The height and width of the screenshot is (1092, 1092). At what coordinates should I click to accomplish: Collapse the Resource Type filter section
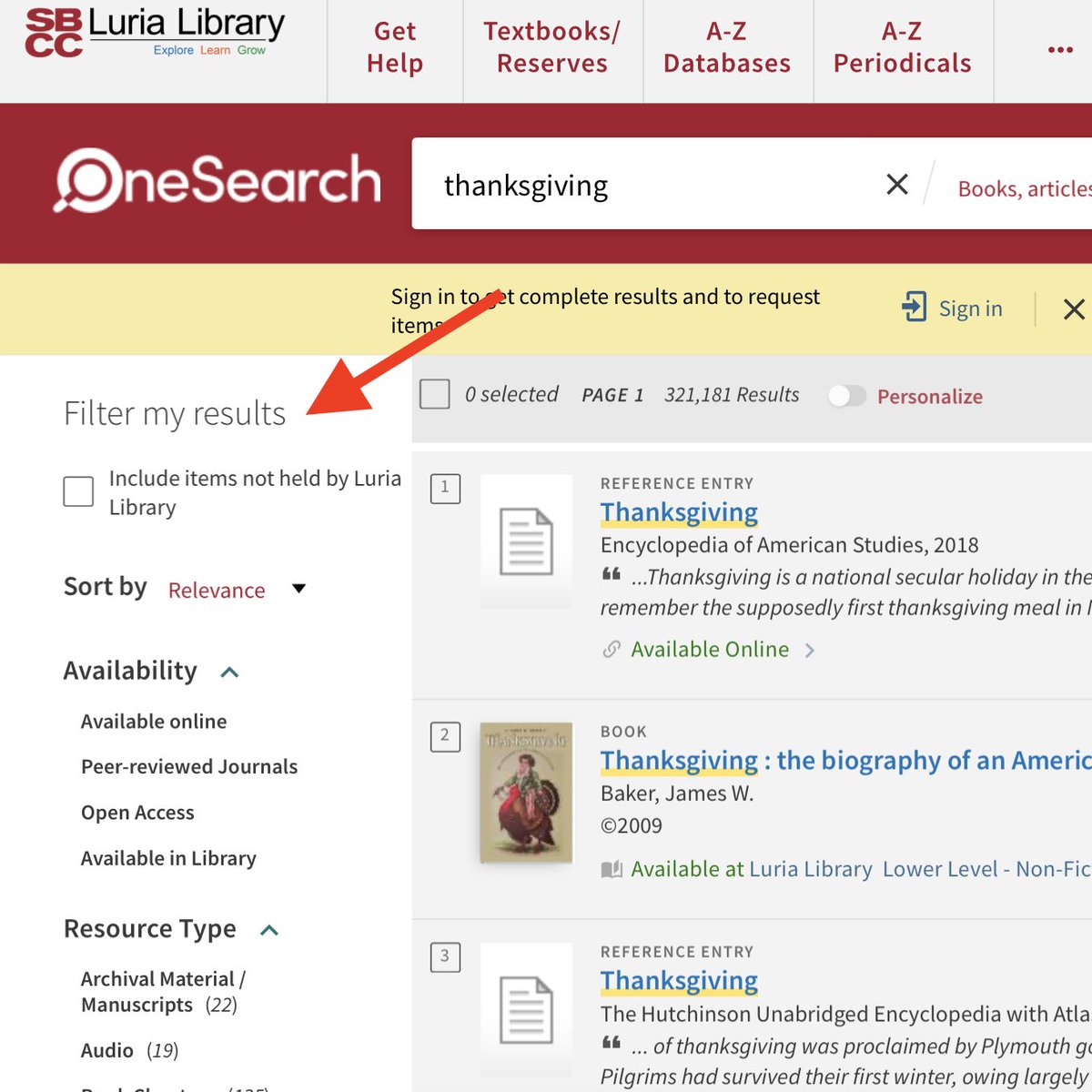(x=269, y=929)
